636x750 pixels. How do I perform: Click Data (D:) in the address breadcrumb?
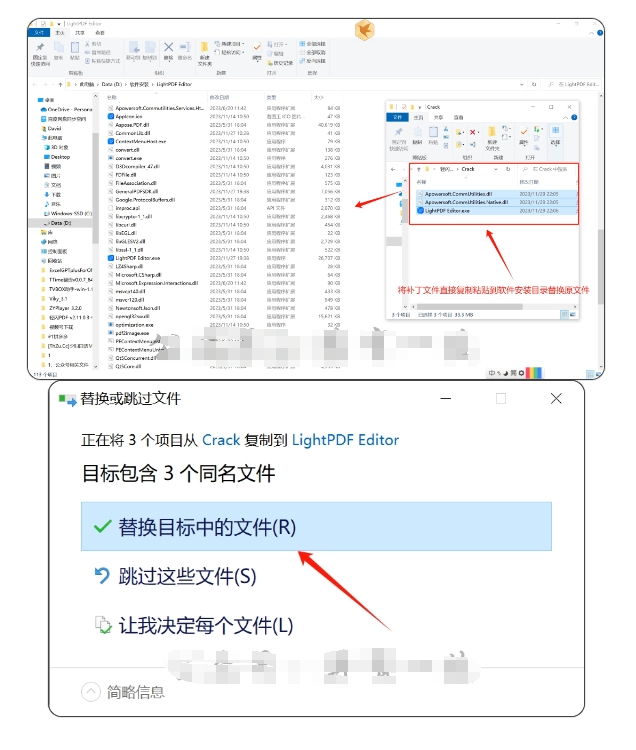click(x=111, y=84)
